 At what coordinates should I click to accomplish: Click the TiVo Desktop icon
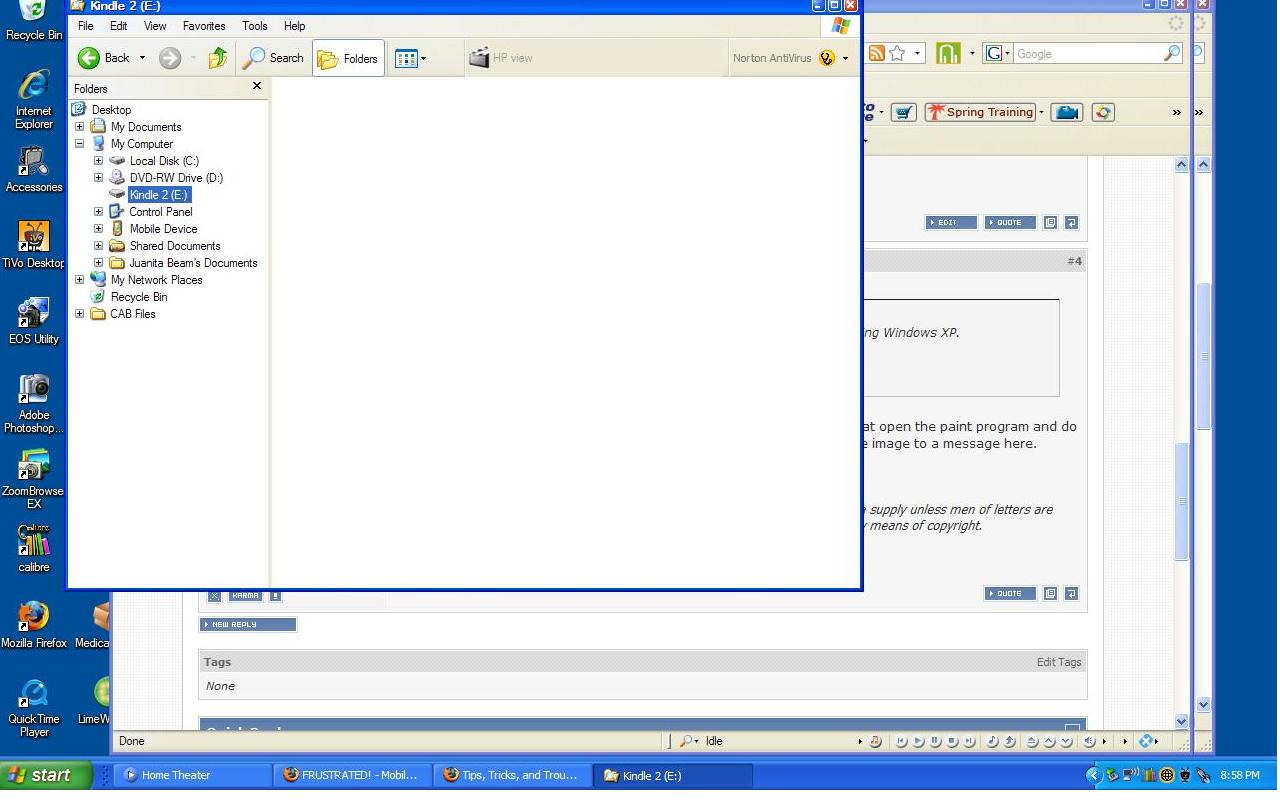point(34,245)
